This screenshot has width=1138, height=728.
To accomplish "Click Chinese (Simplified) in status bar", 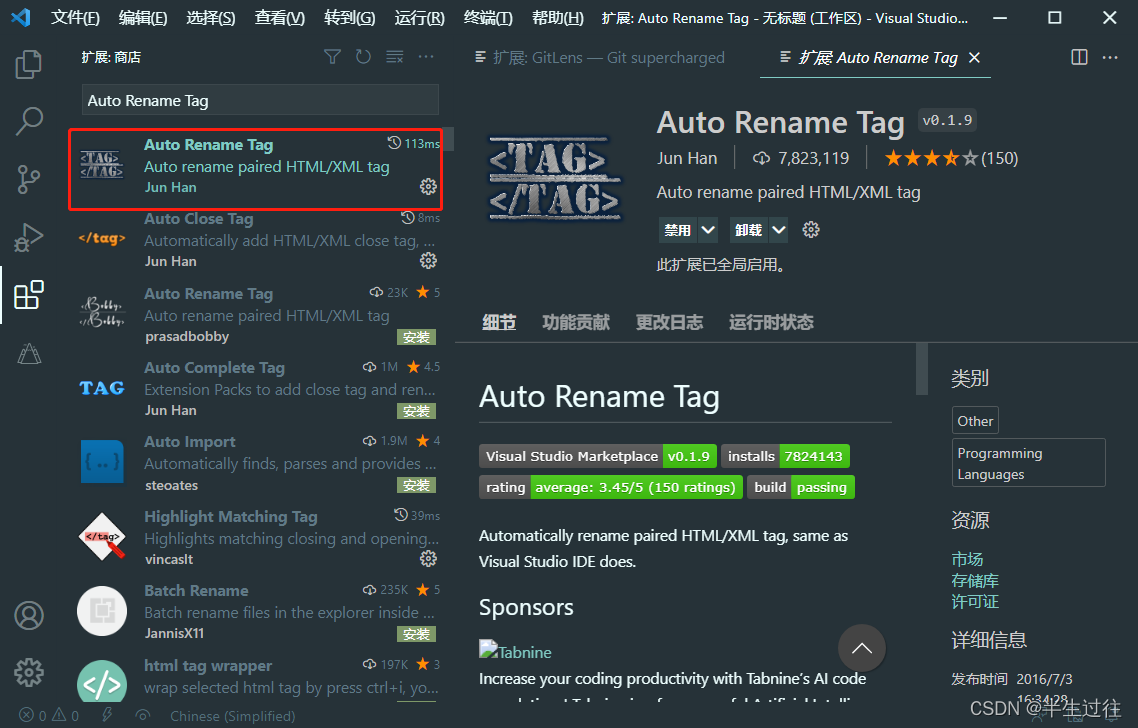I will coord(232,716).
